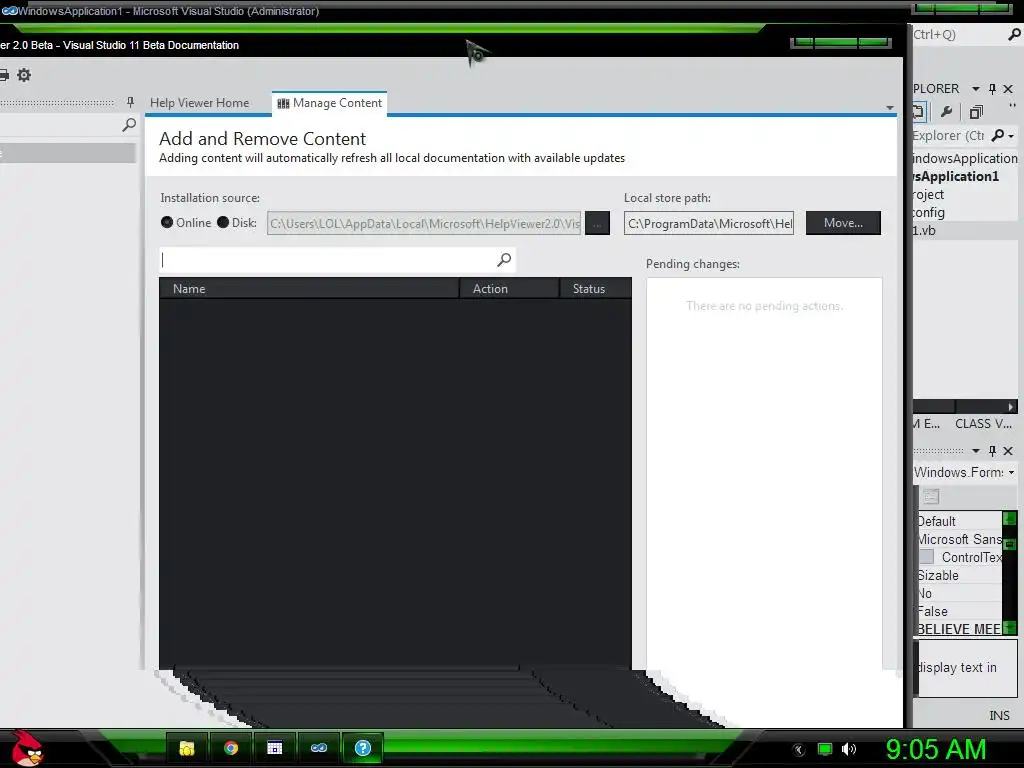This screenshot has width=1024, height=768.
Task: Switch to Visual Studio taskbar icon
Action: pyautogui.click(x=319, y=748)
